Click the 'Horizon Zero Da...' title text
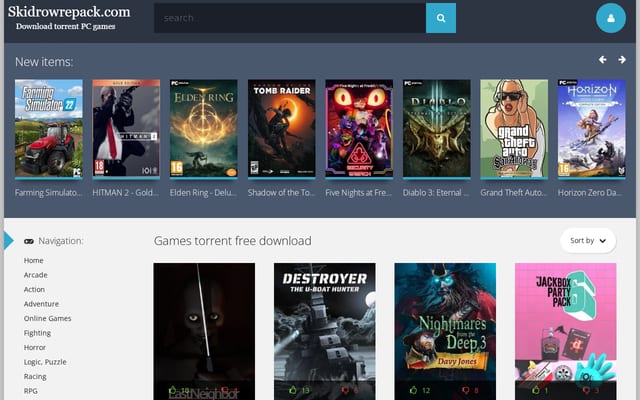Viewport: 640px width, 400px height. click(590, 193)
